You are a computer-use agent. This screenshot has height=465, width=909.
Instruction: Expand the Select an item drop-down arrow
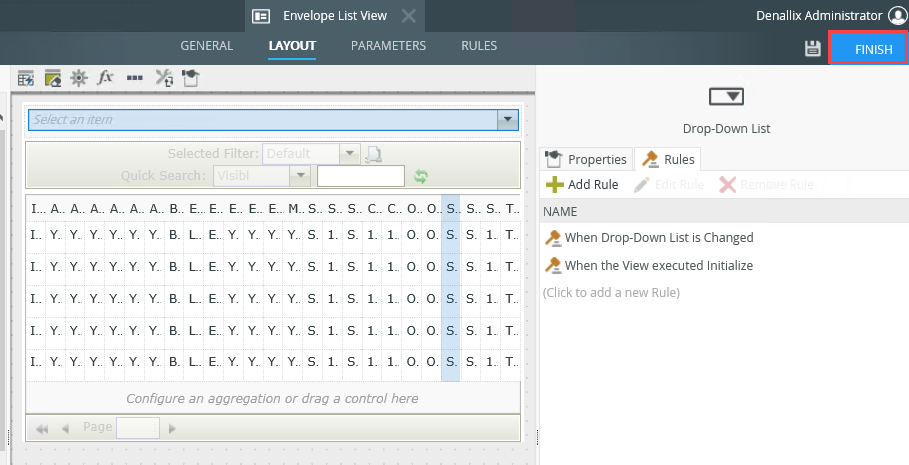507,120
